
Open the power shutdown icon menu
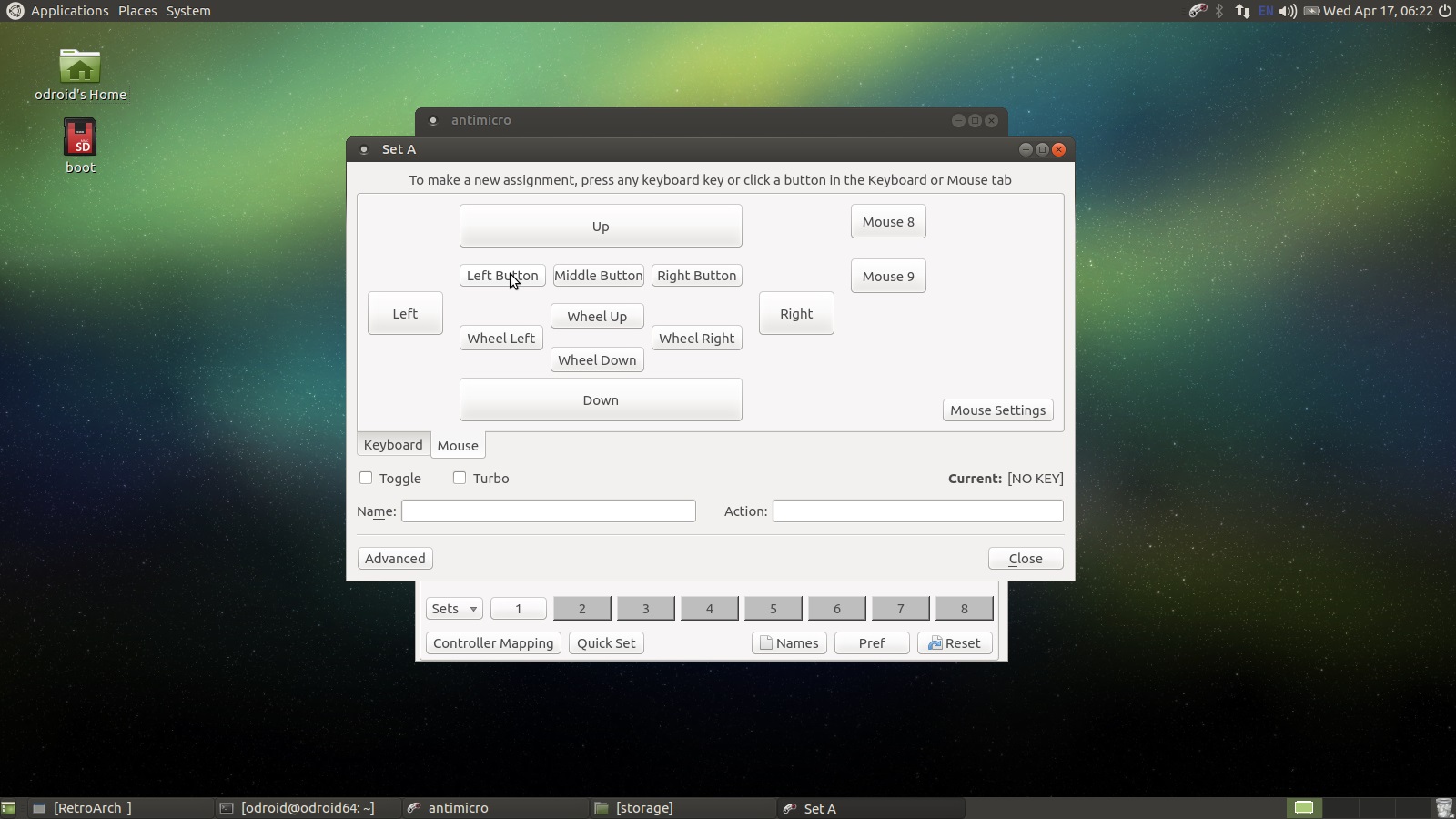[1444, 11]
